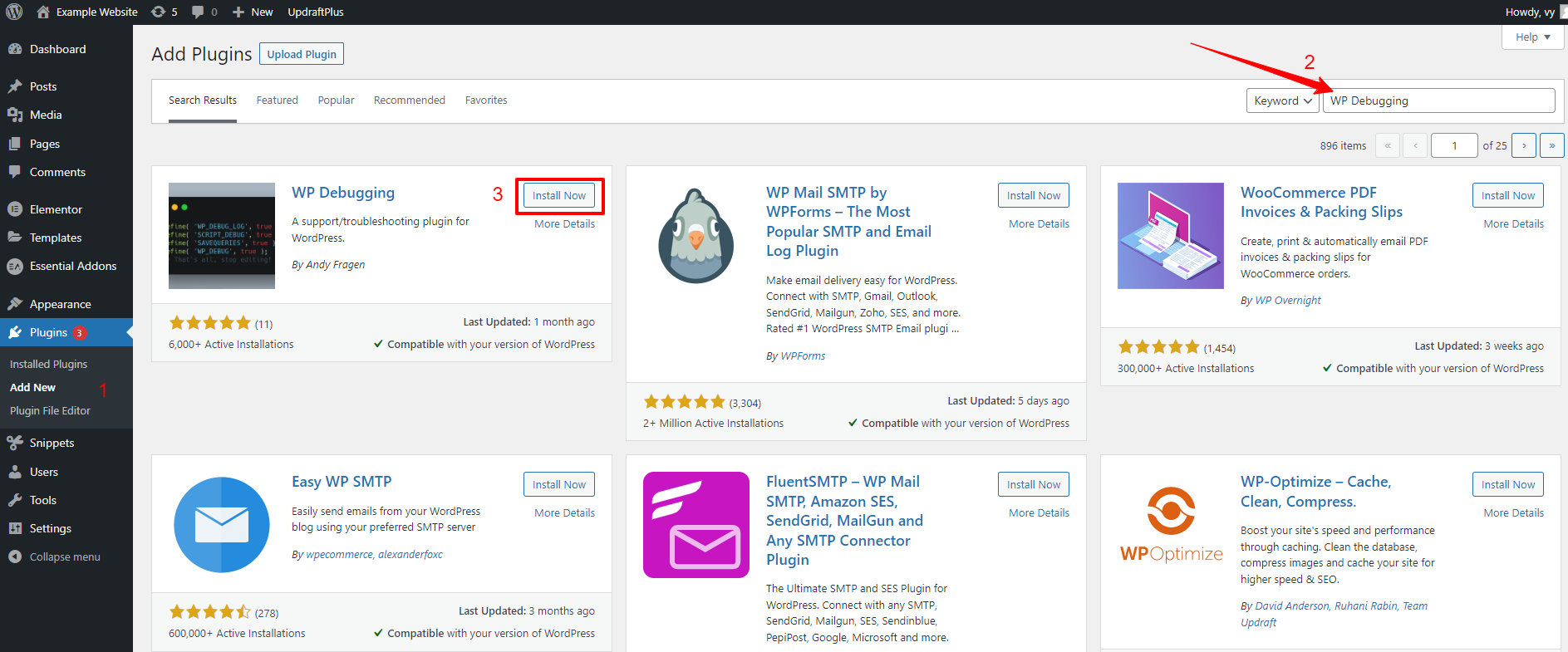Collapse the admin sidebar menu
Viewport: 1568px width, 652px height.
tap(65, 556)
